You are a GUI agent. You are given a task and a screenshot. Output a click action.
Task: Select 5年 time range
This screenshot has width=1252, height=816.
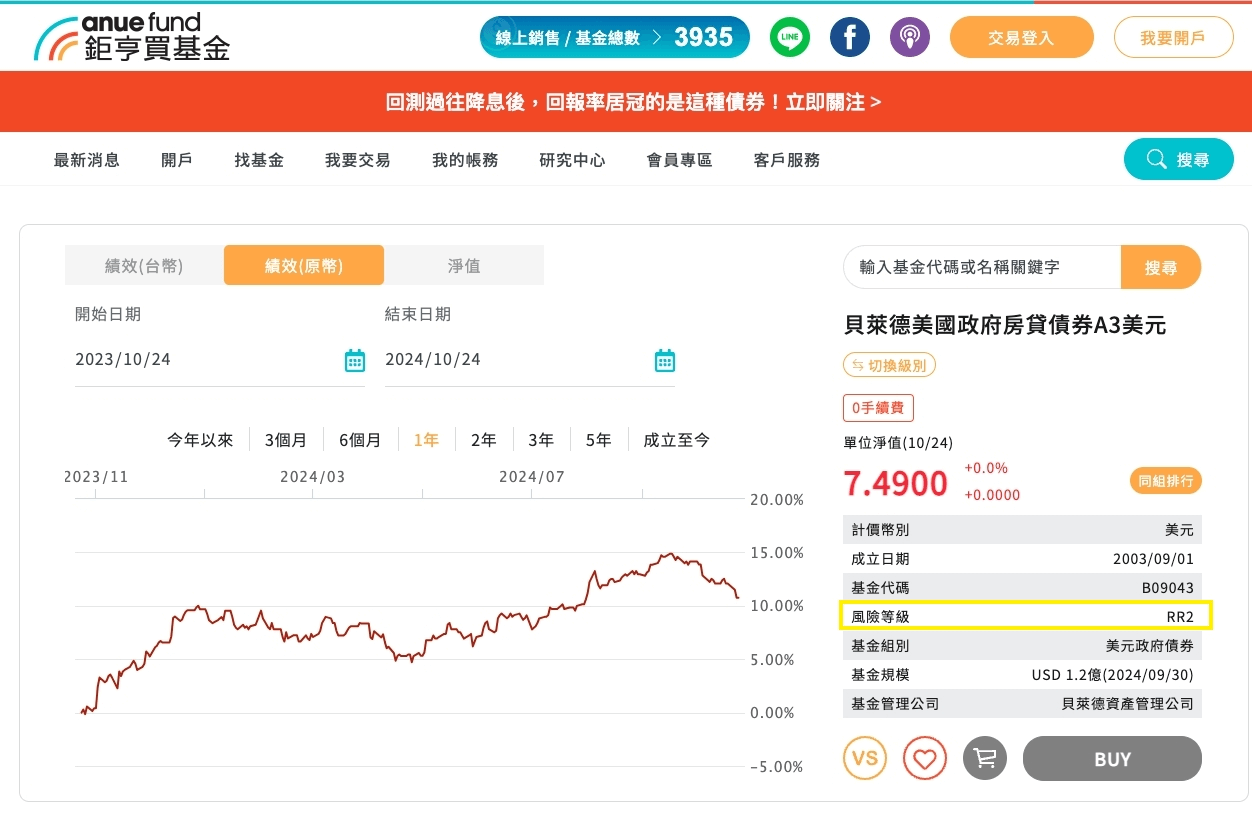[598, 440]
